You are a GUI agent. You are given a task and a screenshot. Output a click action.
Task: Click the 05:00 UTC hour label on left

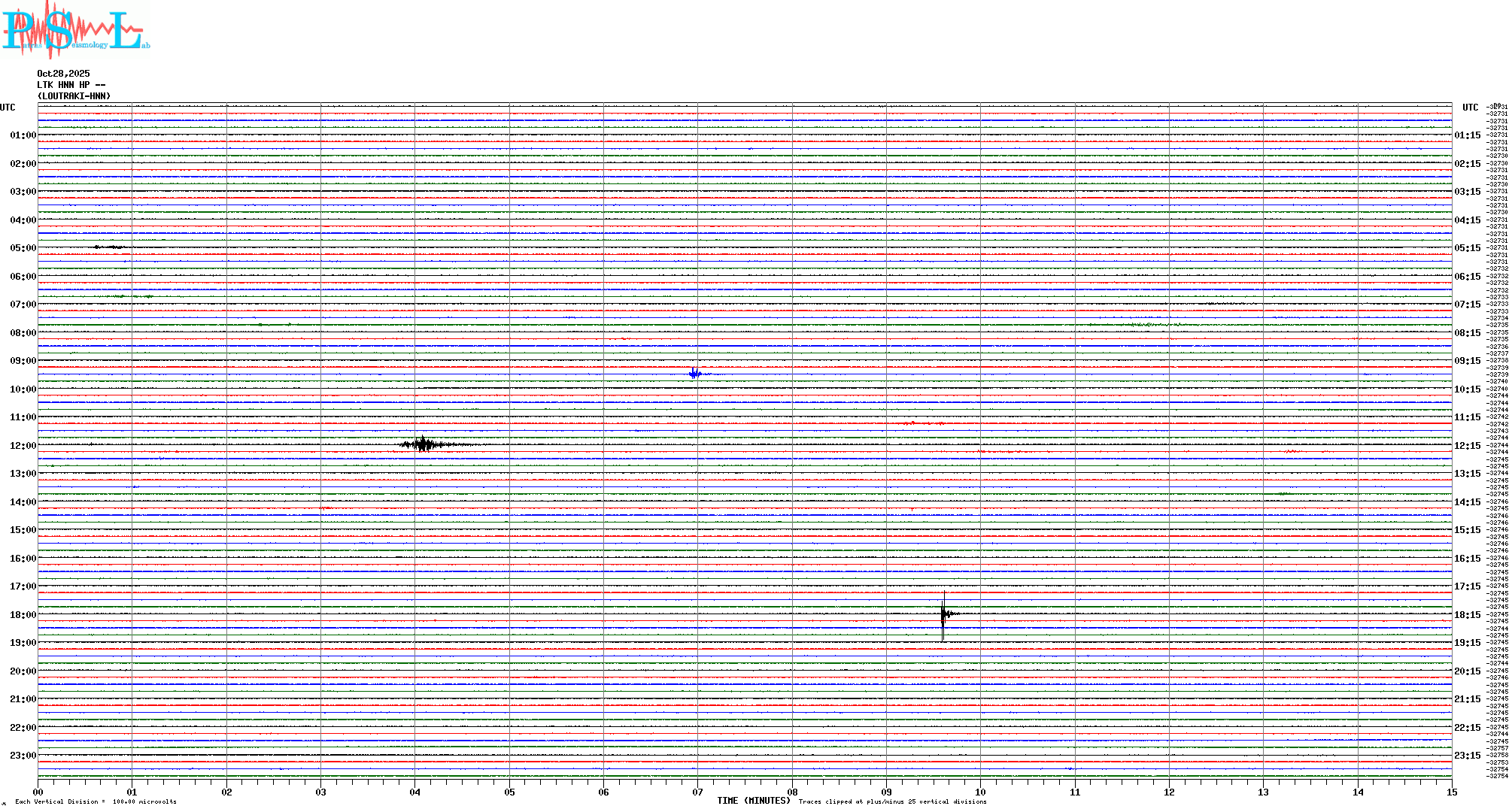(23, 248)
